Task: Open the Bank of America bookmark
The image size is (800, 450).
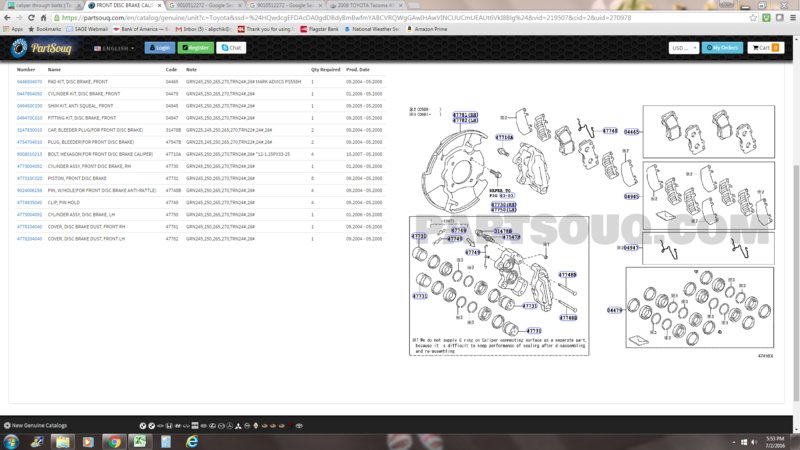Action: pyautogui.click(x=141, y=29)
